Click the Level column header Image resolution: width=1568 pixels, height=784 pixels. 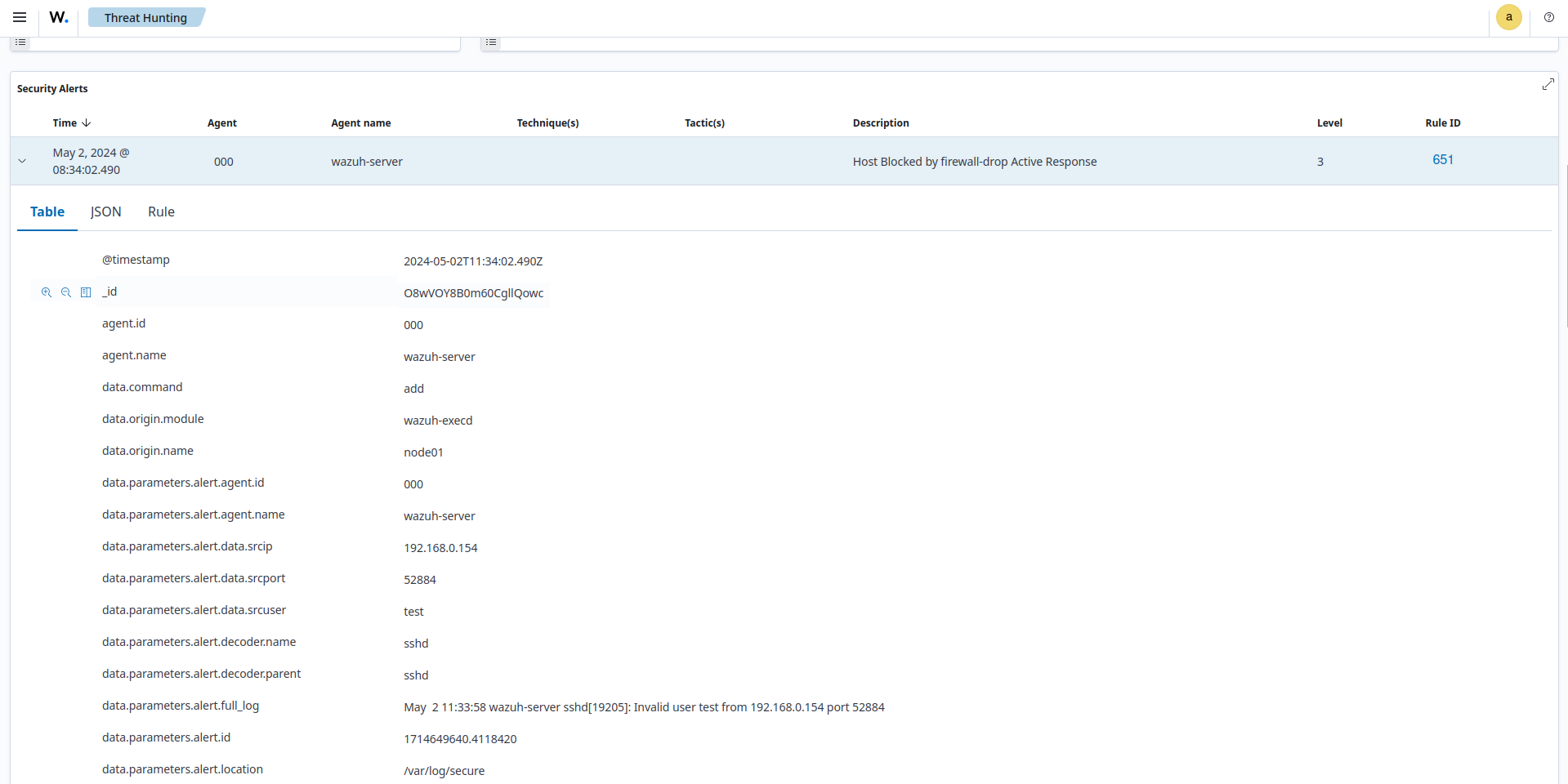pos(1329,123)
